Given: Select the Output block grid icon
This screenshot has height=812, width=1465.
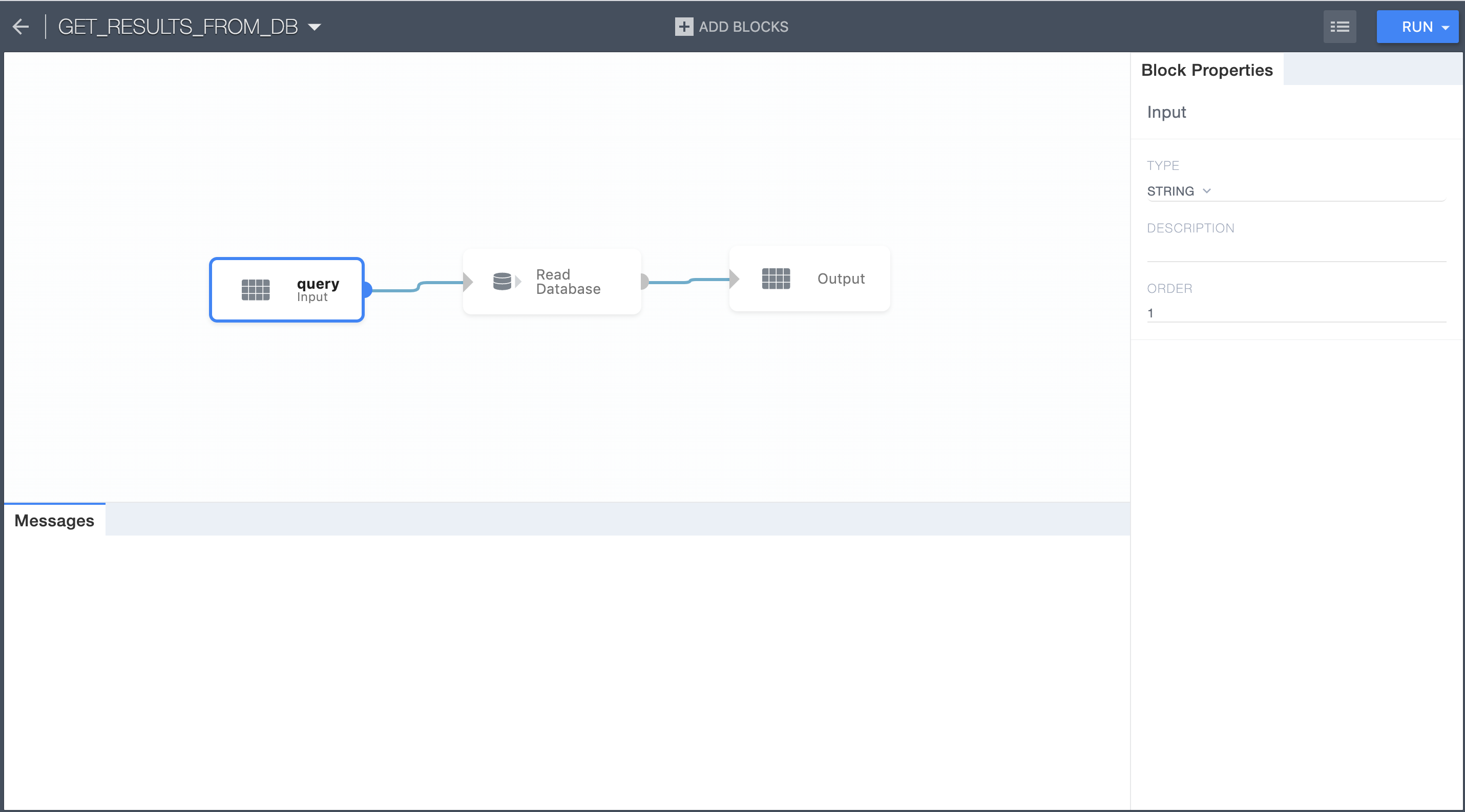Looking at the screenshot, I should (776, 279).
